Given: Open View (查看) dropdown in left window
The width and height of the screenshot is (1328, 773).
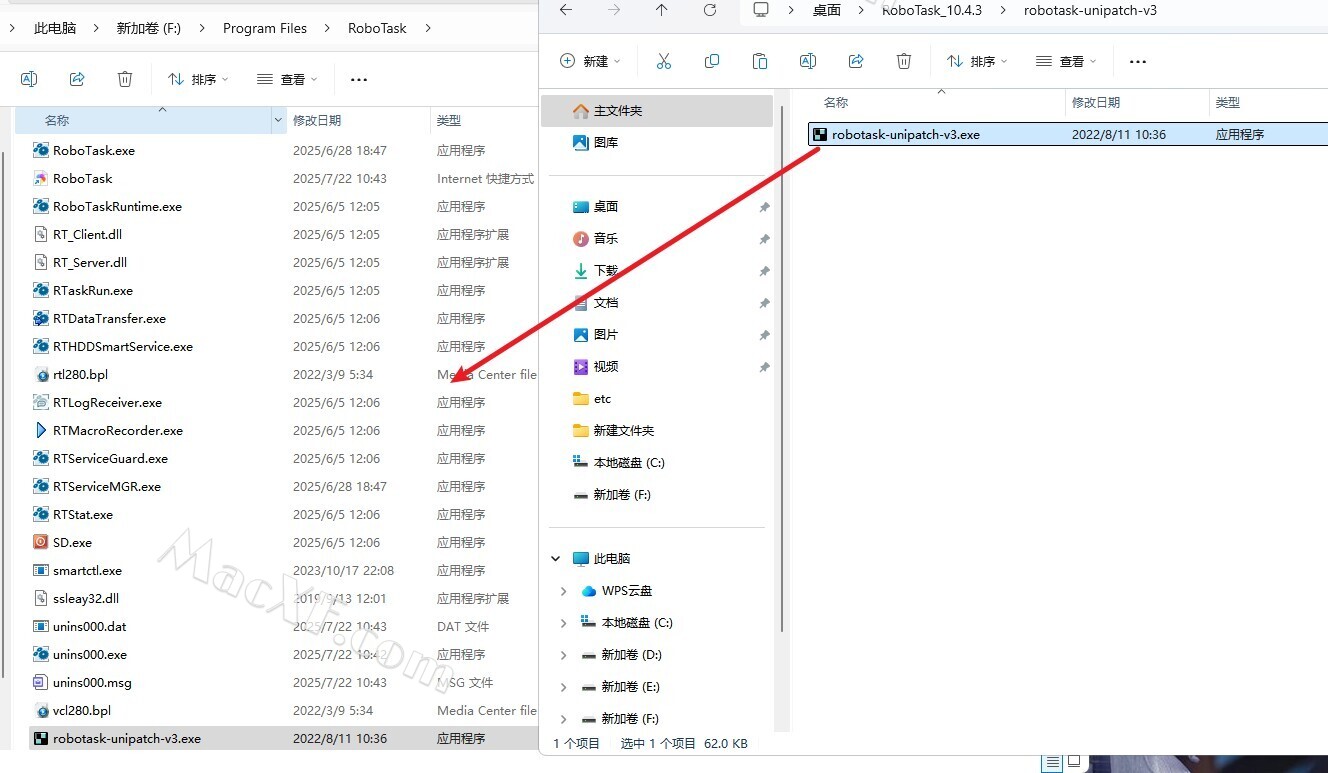Looking at the screenshot, I should (x=287, y=79).
